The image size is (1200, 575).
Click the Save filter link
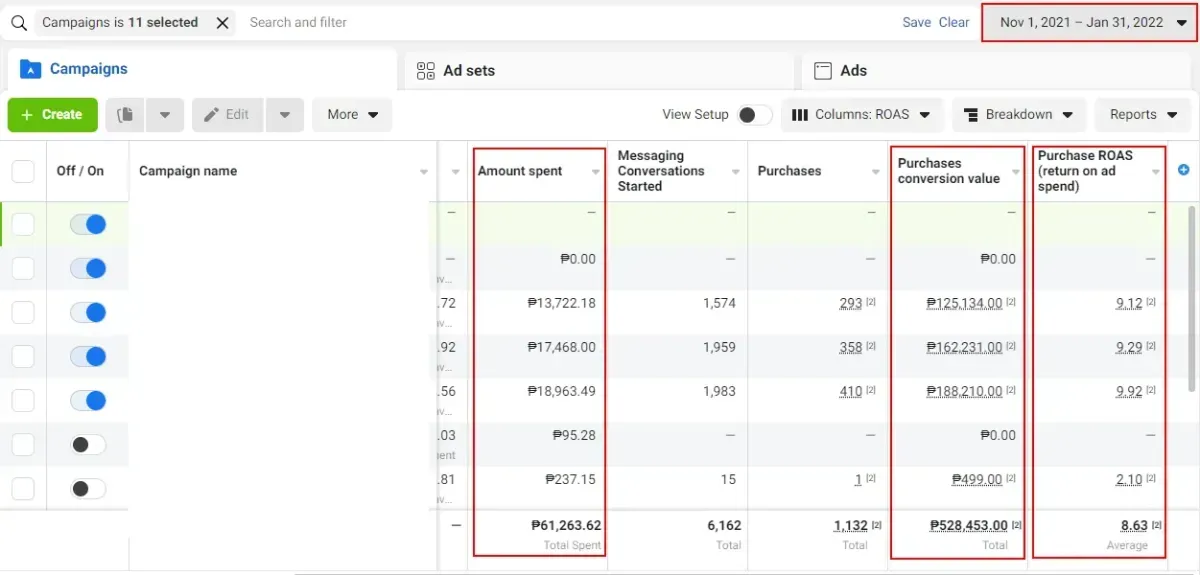click(916, 22)
